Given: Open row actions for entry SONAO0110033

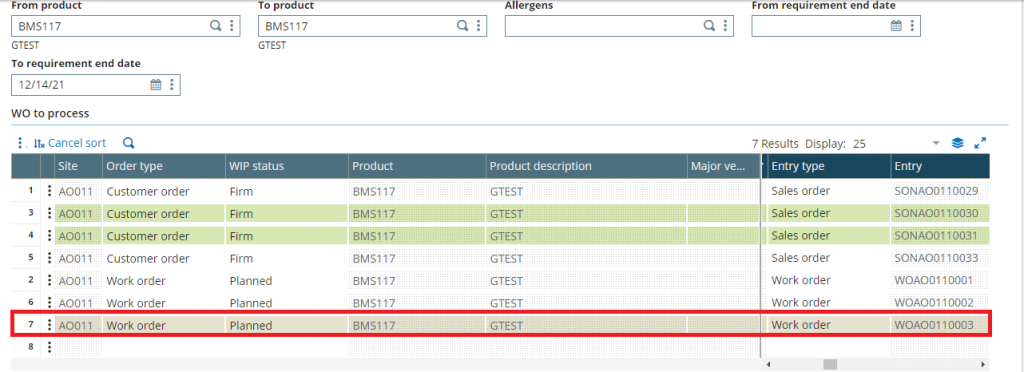Looking at the screenshot, I should click(x=49, y=258).
